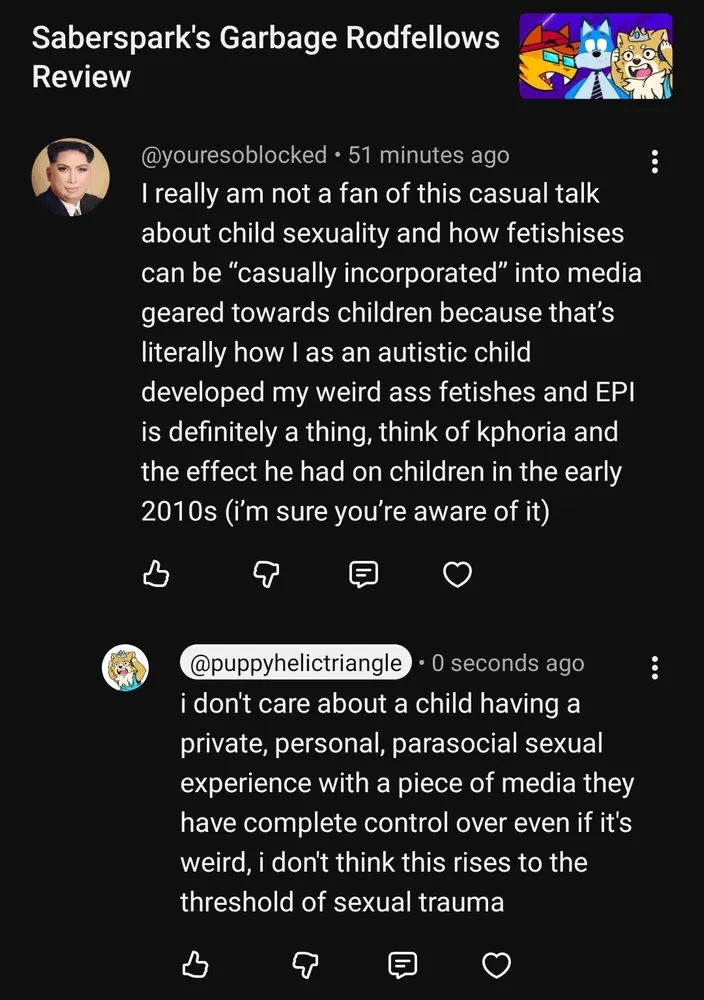
Task: Click the highlighted @puppyhelictriangle username
Action: coord(295,663)
